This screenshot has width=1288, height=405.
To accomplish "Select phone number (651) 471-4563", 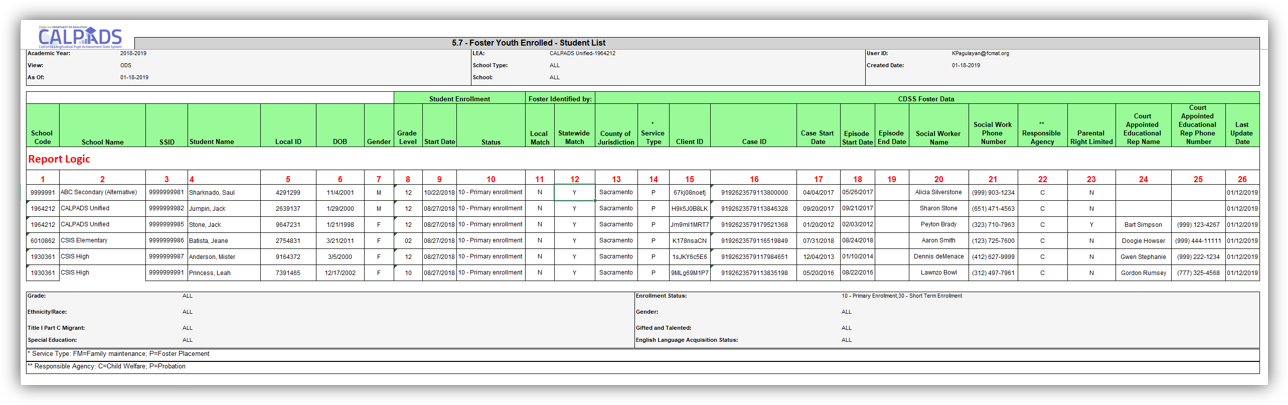I will (993, 208).
